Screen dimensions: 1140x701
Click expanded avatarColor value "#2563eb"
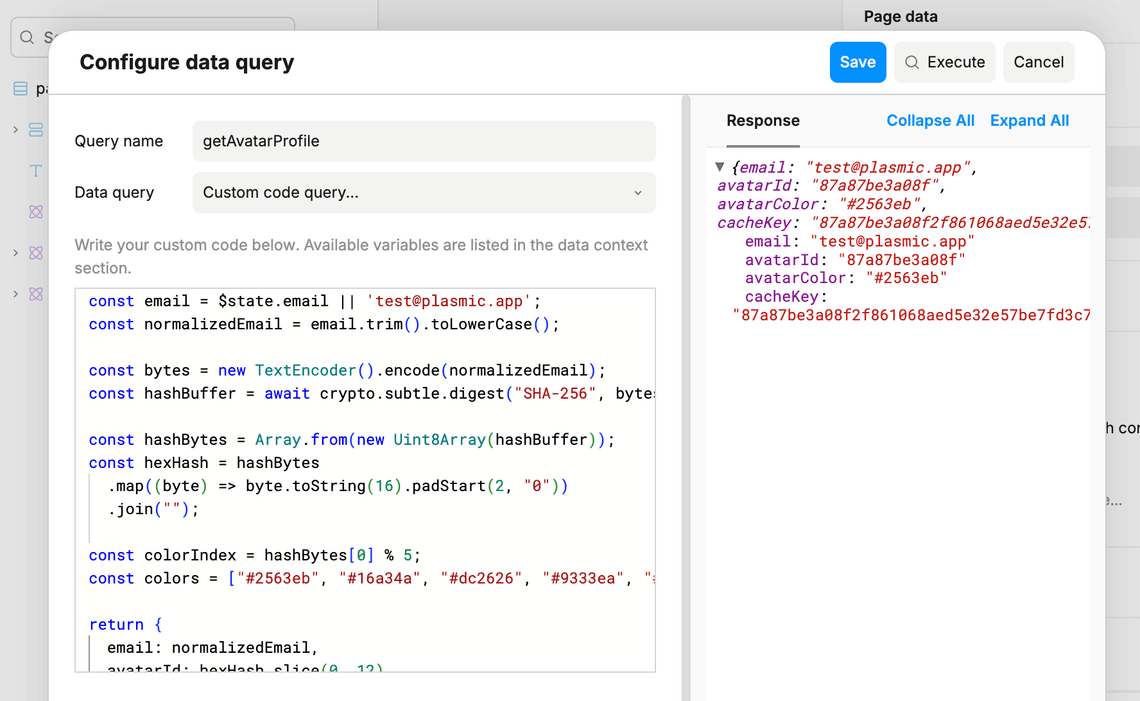click(906, 278)
